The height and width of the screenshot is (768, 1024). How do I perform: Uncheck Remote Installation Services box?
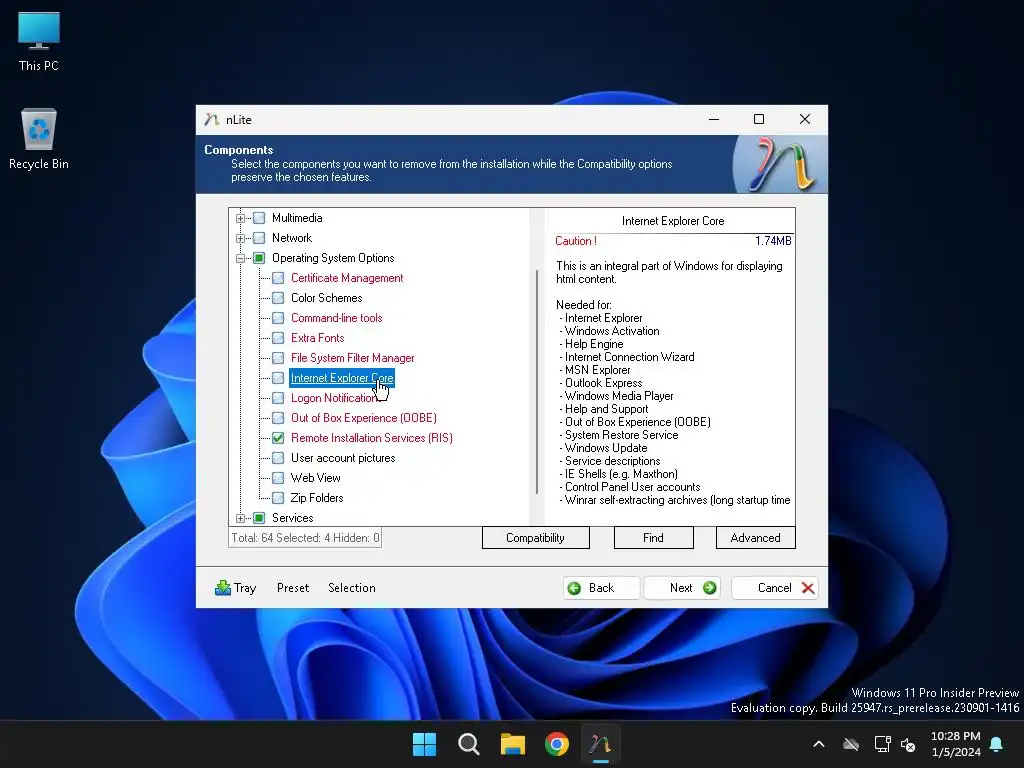coord(278,438)
